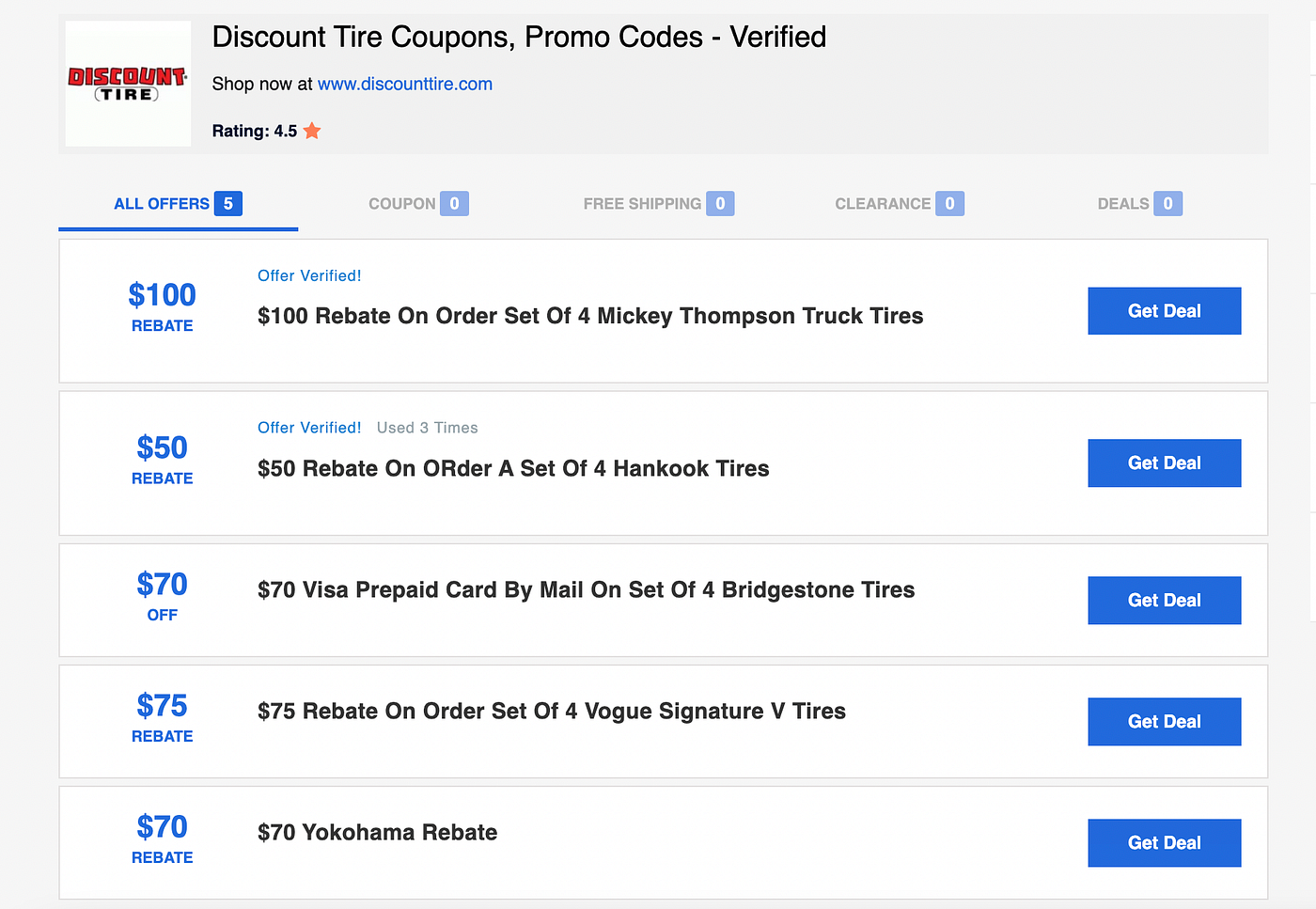The image size is (1316, 909).
Task: Open the $70 Yokohama Rebate title
Action: (377, 833)
